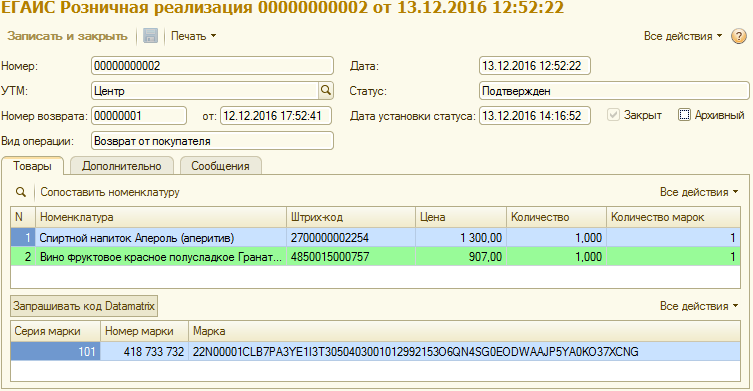
Task: Click the magnifier icon in УТМ field
Action: pos(326,90)
